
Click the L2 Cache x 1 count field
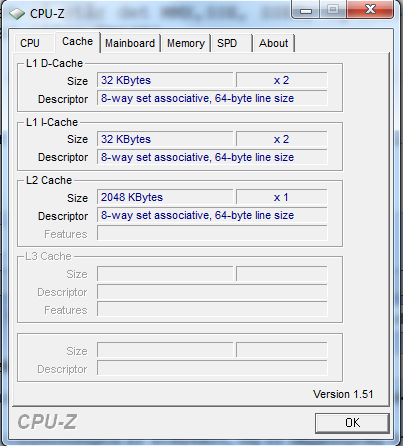[282, 197]
